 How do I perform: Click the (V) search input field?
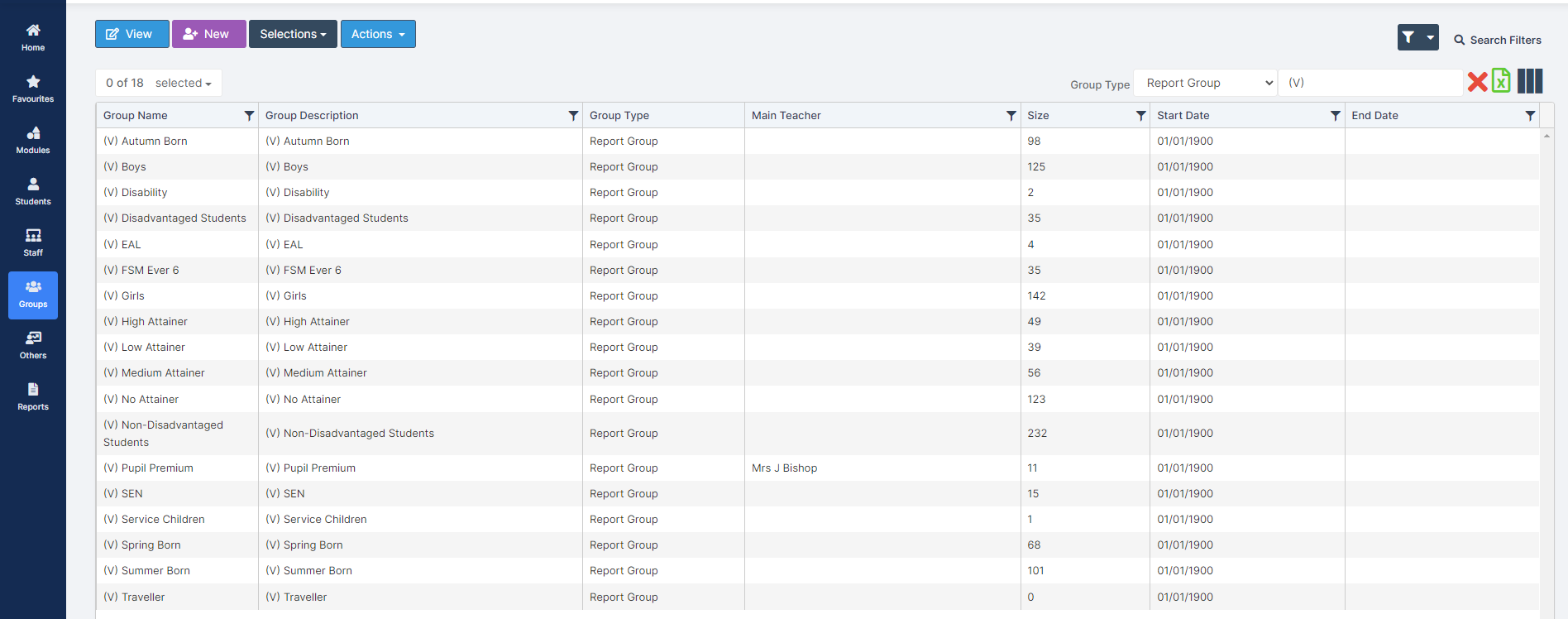1370,83
